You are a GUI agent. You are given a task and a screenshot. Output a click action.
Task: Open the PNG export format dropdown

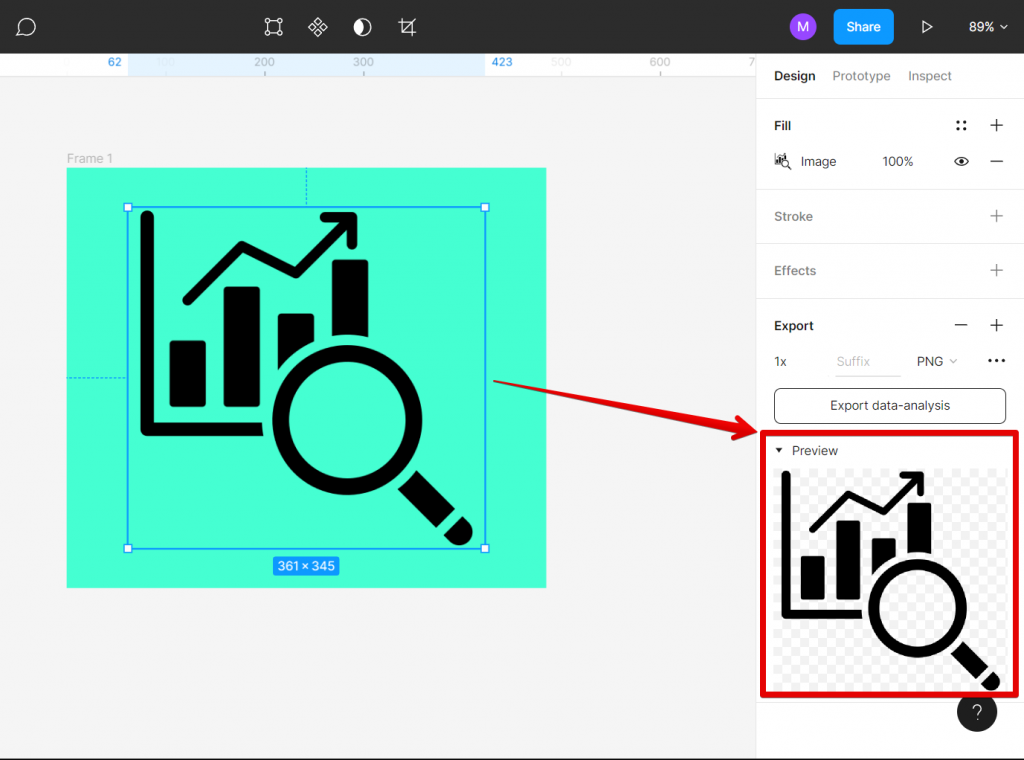936,362
